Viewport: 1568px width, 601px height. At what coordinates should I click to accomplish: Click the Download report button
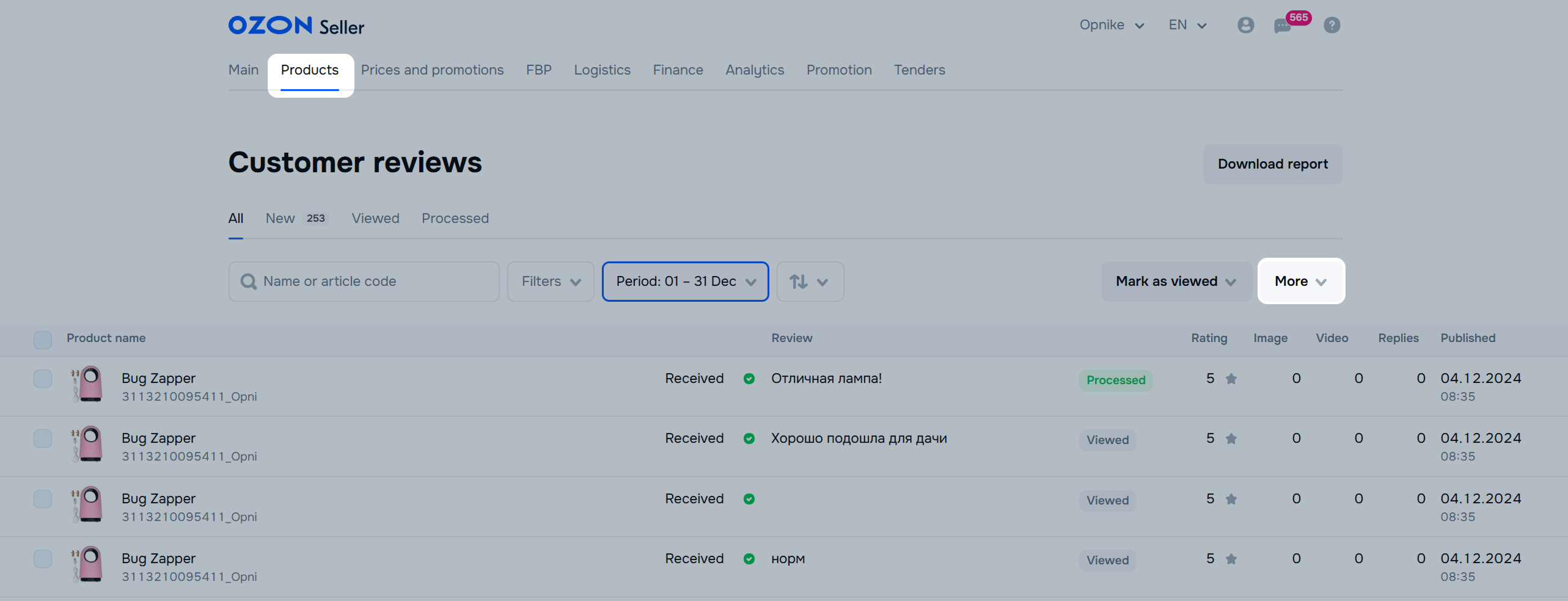coord(1272,164)
